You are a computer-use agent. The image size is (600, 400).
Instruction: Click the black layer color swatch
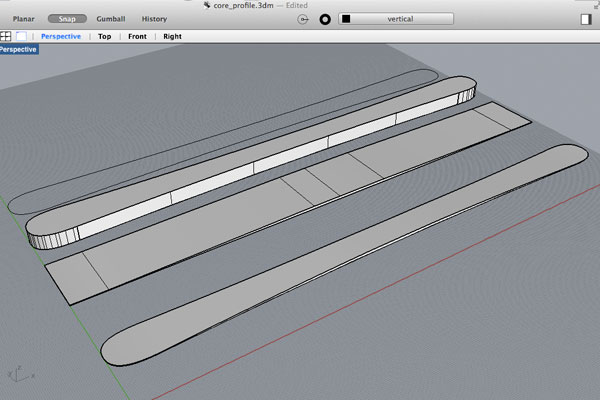(x=346, y=19)
